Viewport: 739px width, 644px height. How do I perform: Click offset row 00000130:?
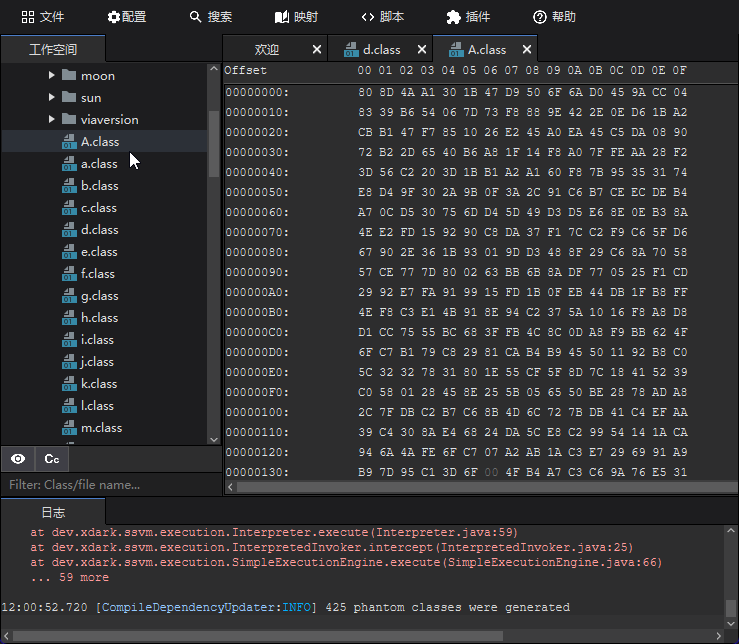257,472
